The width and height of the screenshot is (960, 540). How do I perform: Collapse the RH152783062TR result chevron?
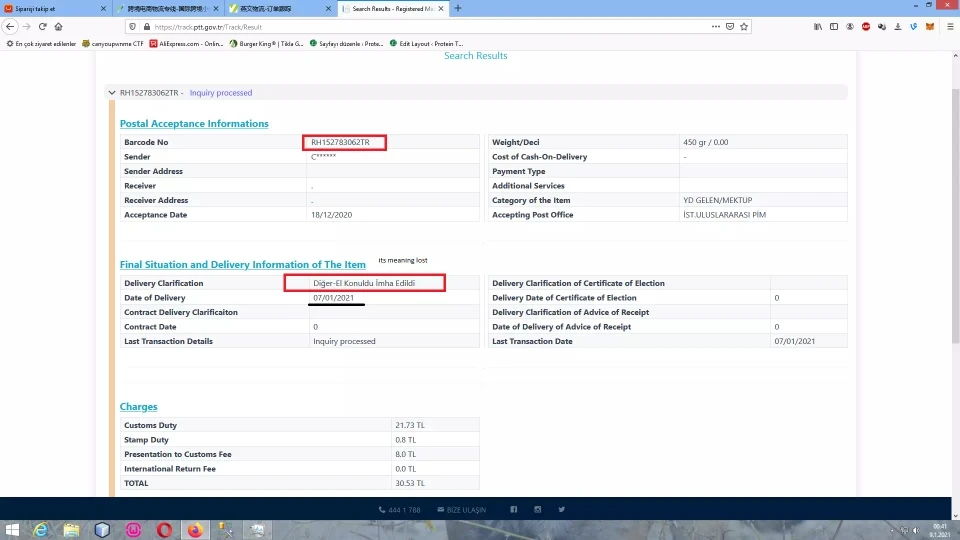click(x=111, y=92)
